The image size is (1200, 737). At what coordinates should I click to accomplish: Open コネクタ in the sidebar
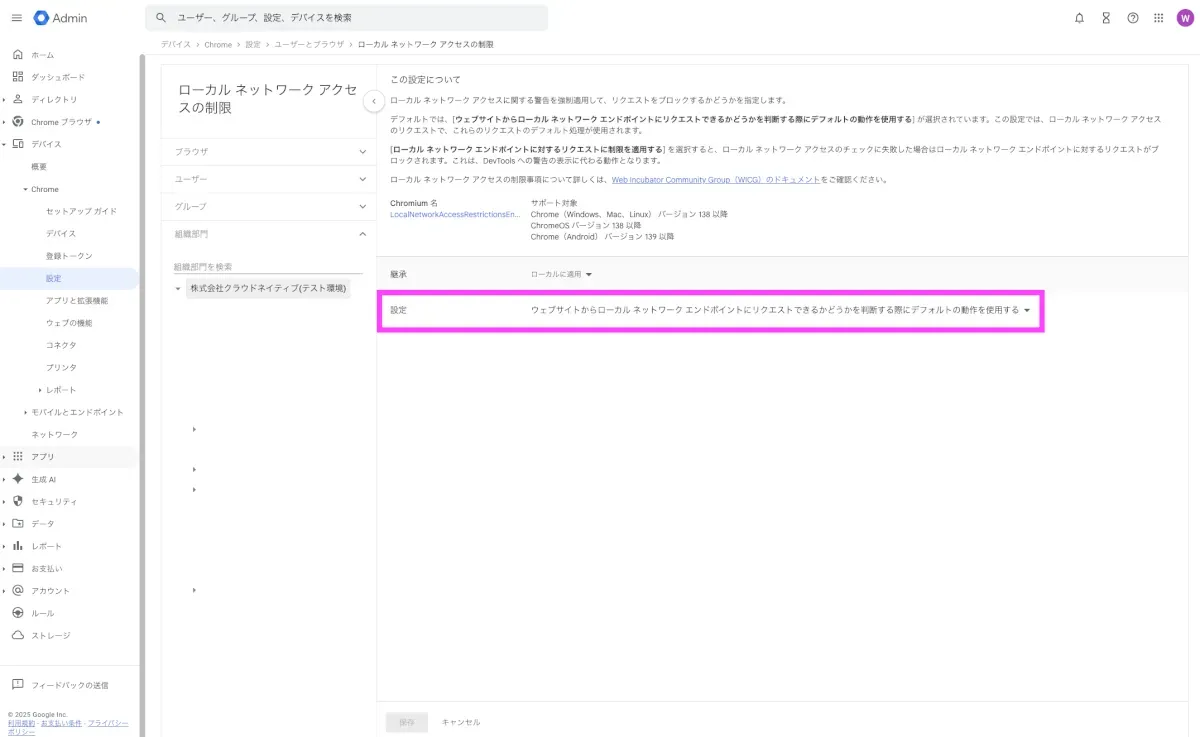pyautogui.click(x=61, y=345)
